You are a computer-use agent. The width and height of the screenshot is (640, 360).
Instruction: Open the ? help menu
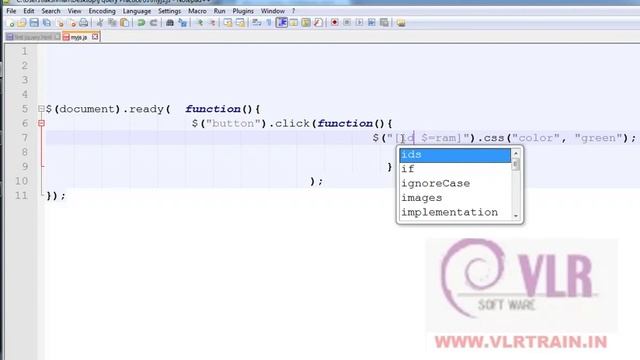(293, 11)
